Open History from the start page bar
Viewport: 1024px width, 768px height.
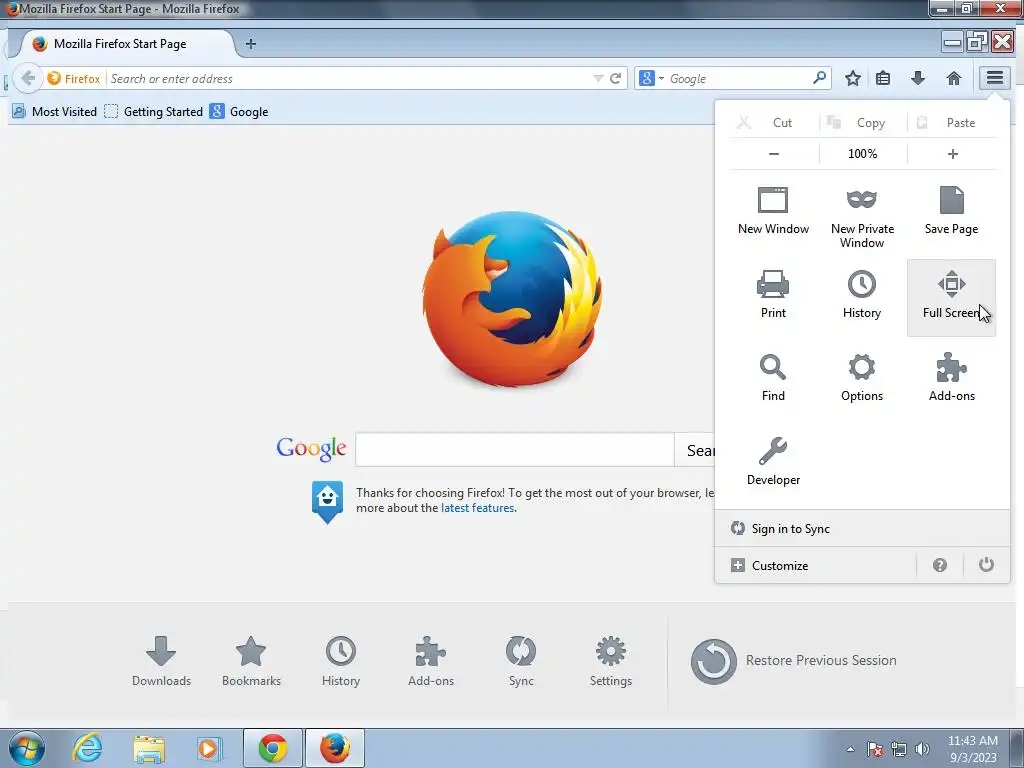341,661
